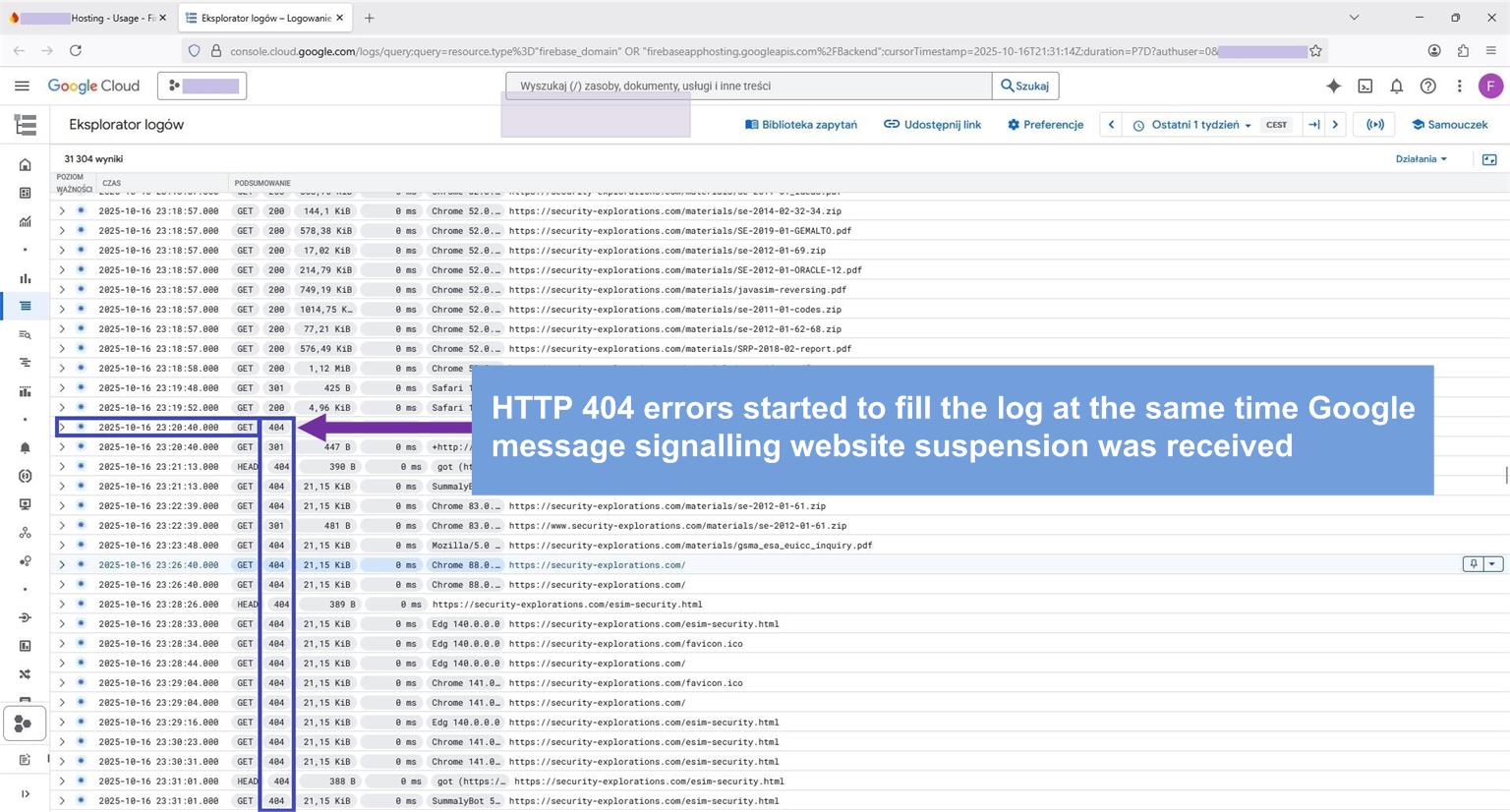This screenshot has height=812, width=1510.
Task: Click the help question mark icon
Action: [x=1427, y=87]
